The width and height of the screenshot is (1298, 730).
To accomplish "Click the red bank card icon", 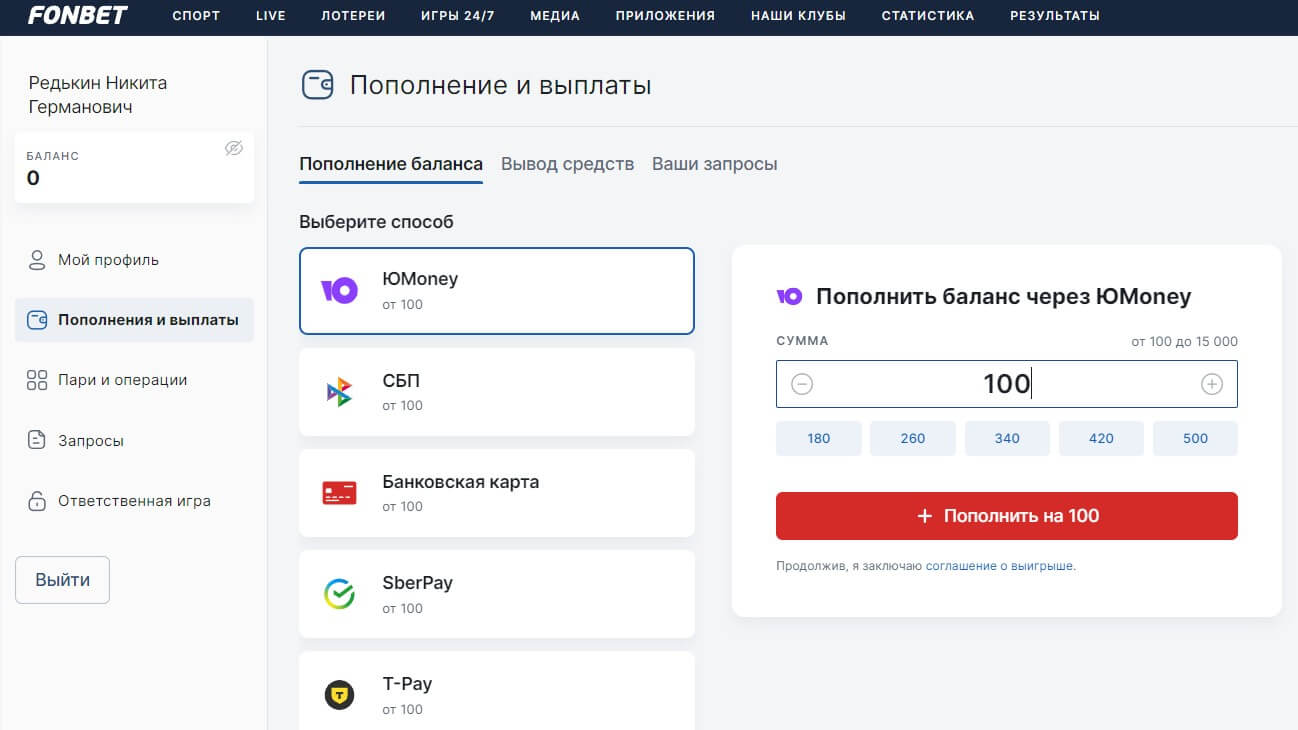I will 339,493.
